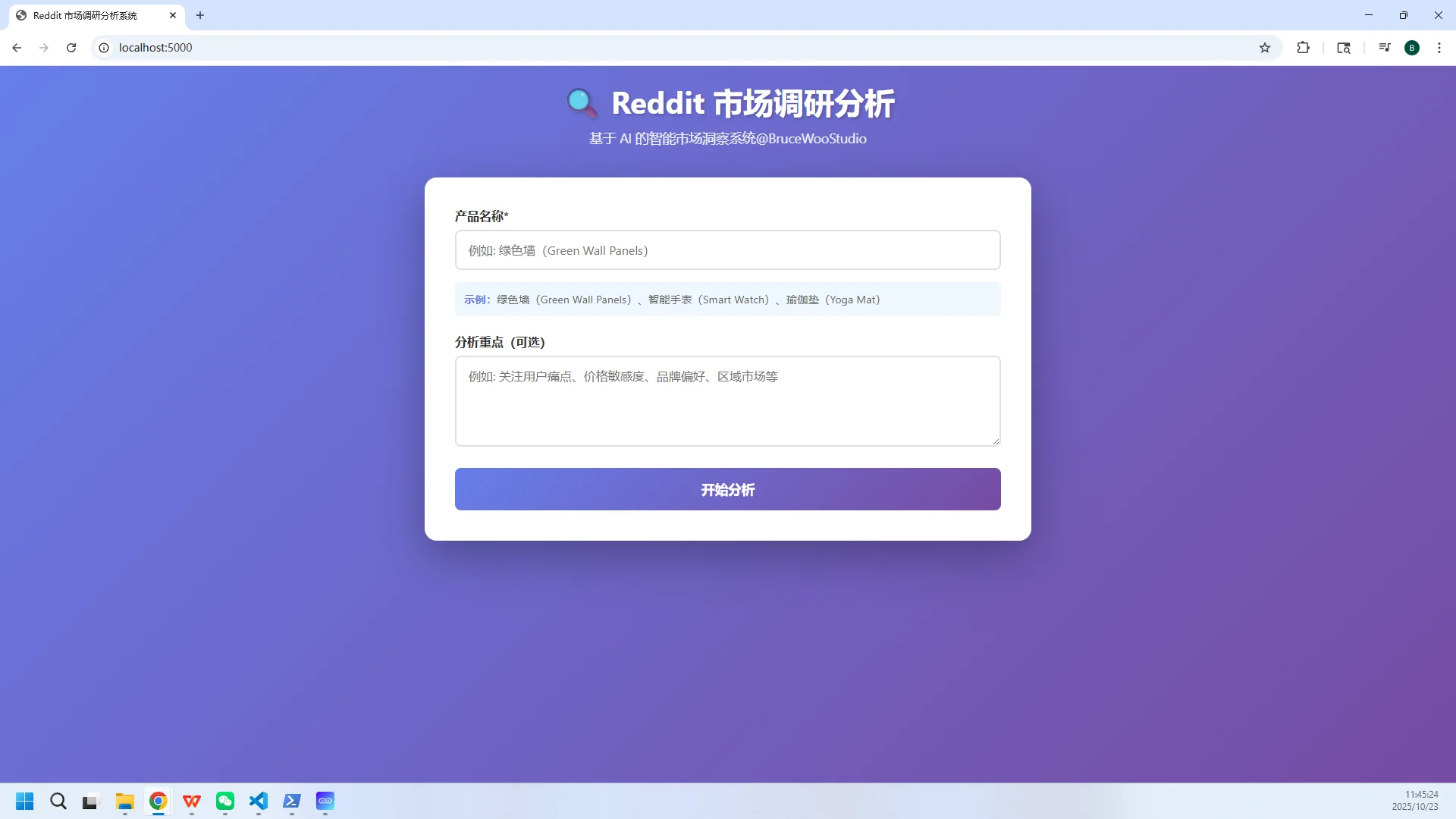The width and height of the screenshot is (1456, 819).
Task: Click the screen-search icon in the toolbar
Action: [x=1344, y=47]
